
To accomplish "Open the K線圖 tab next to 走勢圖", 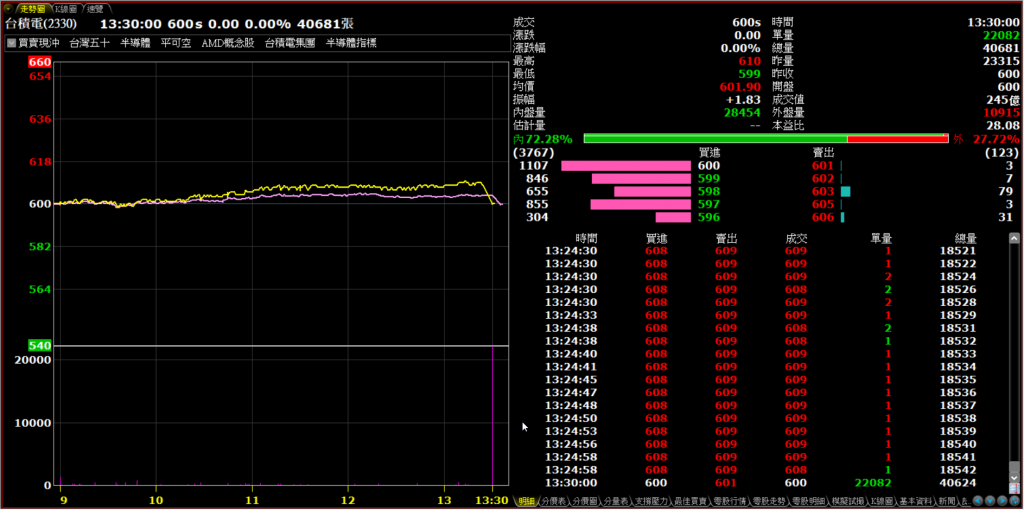I will pos(65,9).
